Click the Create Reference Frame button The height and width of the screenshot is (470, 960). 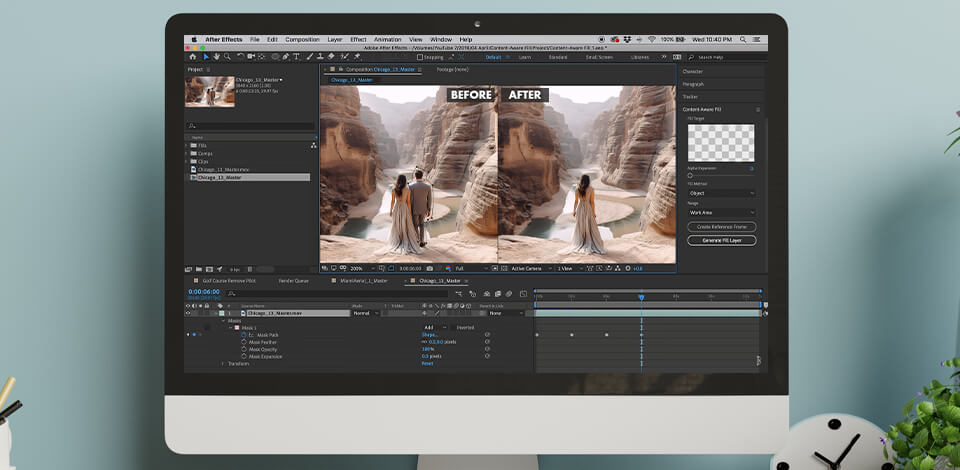tap(721, 227)
